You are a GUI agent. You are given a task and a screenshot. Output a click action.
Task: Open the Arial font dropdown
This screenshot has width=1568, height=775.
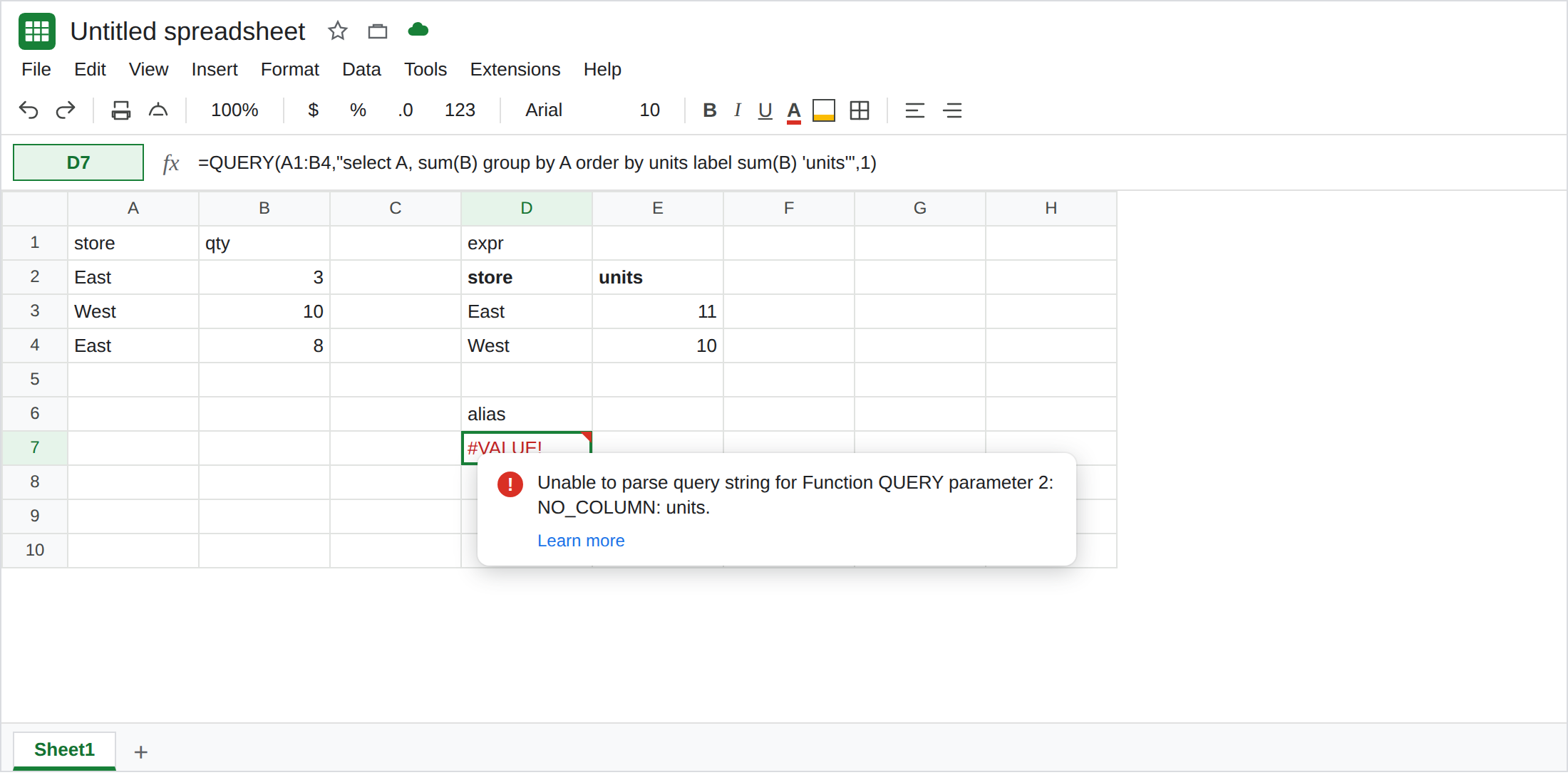point(544,110)
